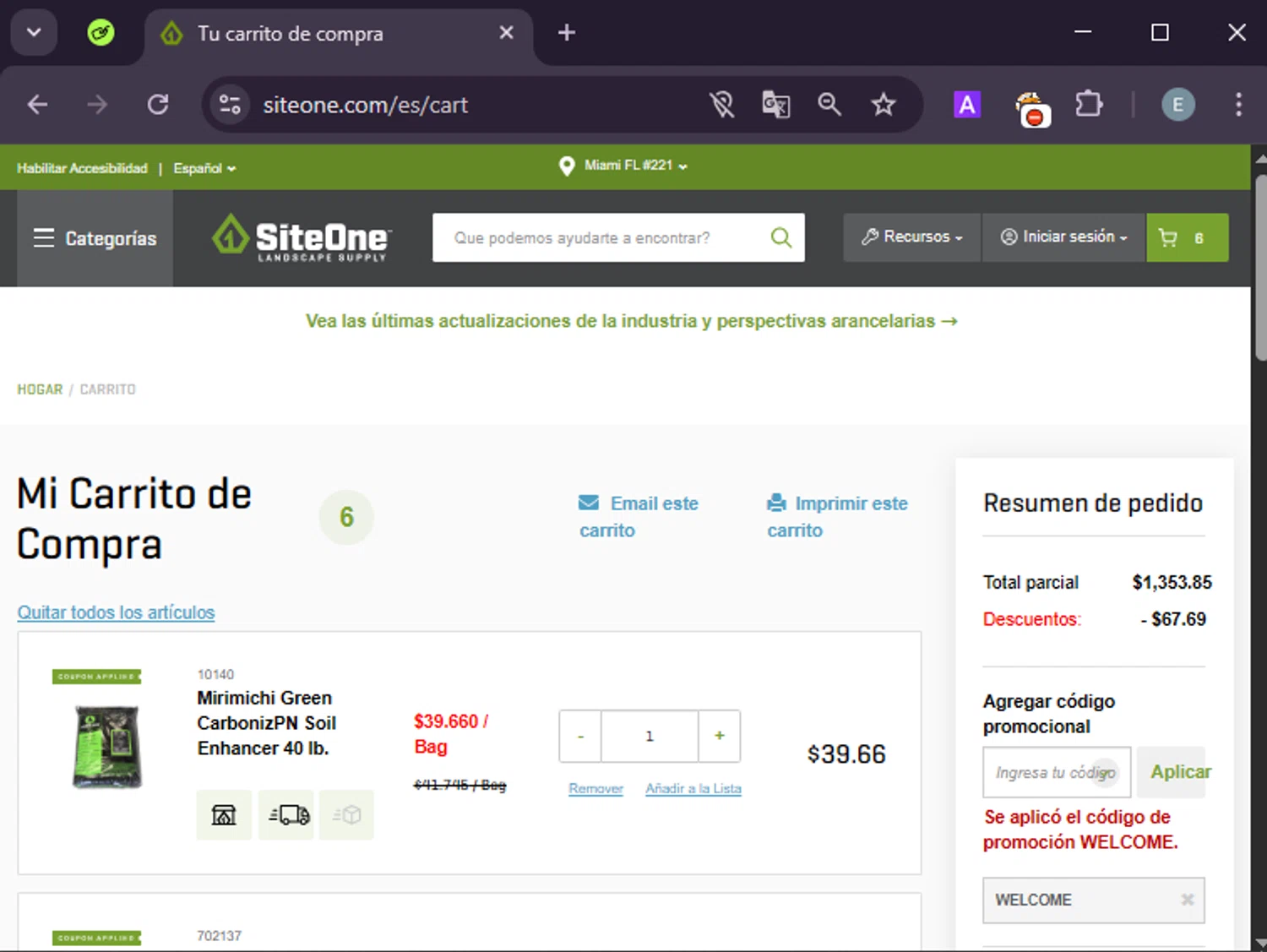This screenshot has width=1267, height=952.
Task: Open Chrome three-dot menu
Action: [x=1238, y=105]
